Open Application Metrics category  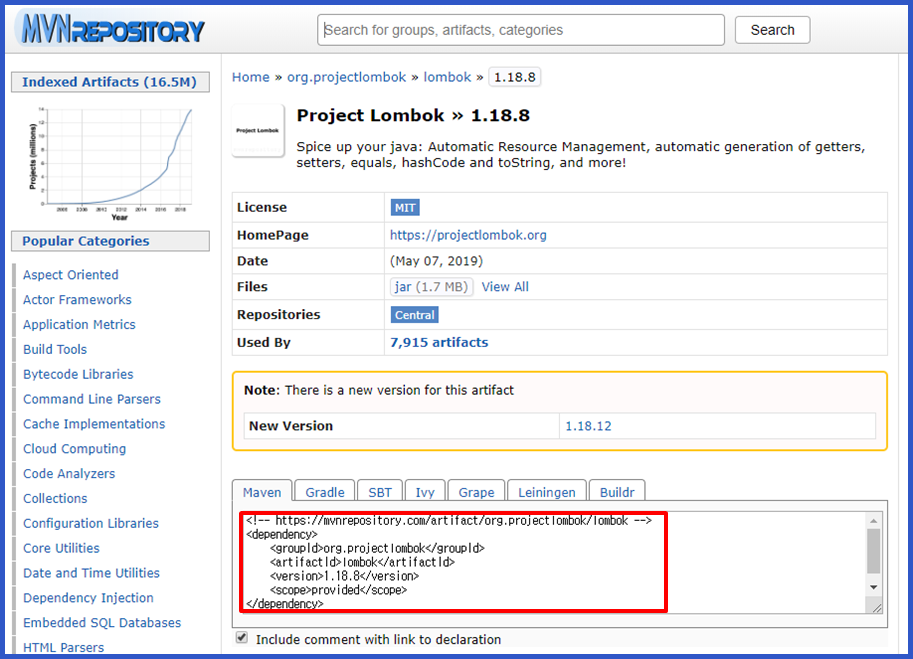pyautogui.click(x=79, y=325)
